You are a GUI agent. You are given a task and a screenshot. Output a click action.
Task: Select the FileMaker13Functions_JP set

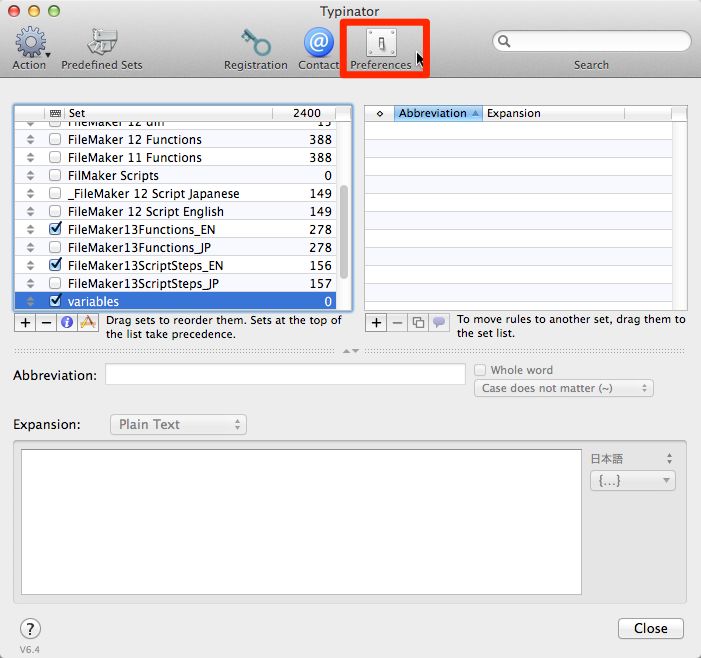(x=175, y=247)
